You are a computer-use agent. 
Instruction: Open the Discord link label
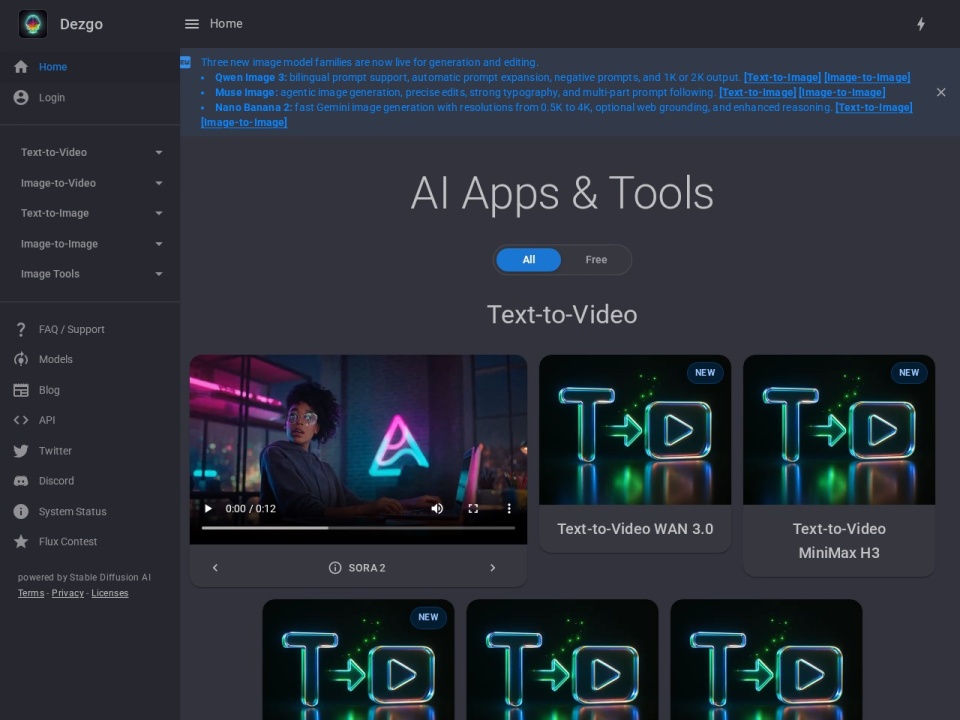coord(56,481)
